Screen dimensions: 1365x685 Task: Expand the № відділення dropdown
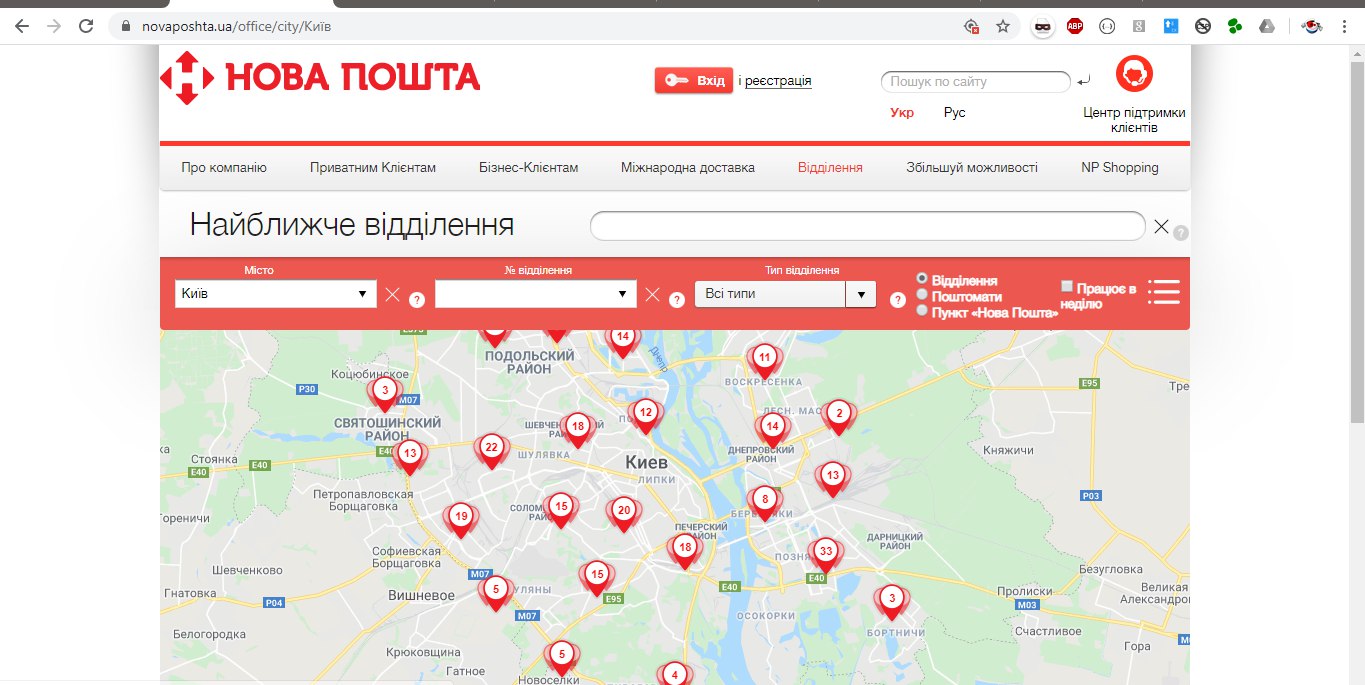point(536,294)
